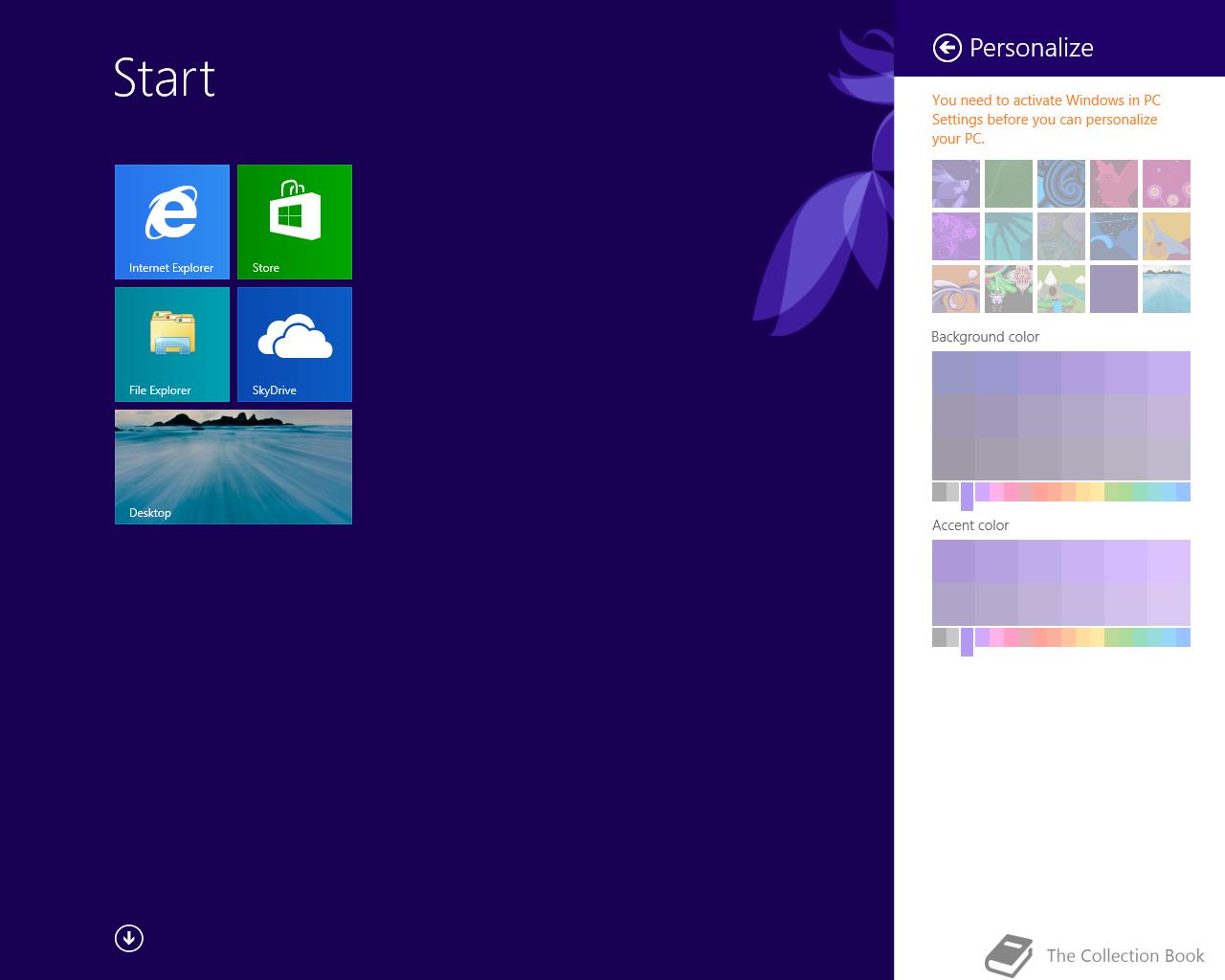Choose the plain green leaf background
1225x980 pixels.
tap(1009, 184)
